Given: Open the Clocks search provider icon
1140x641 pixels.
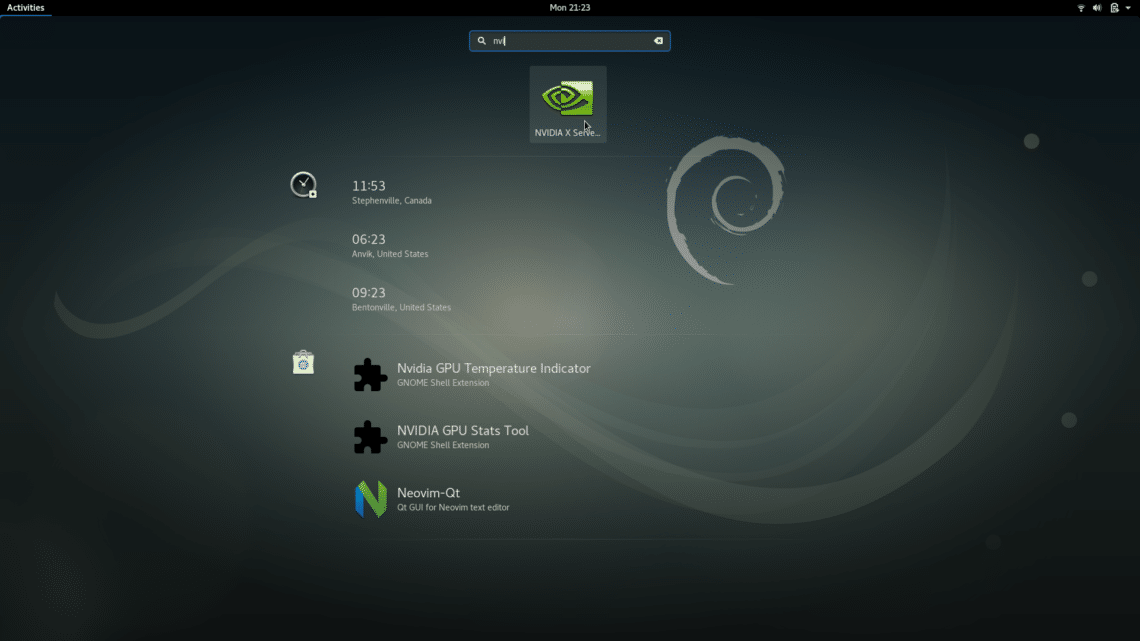Looking at the screenshot, I should point(303,185).
